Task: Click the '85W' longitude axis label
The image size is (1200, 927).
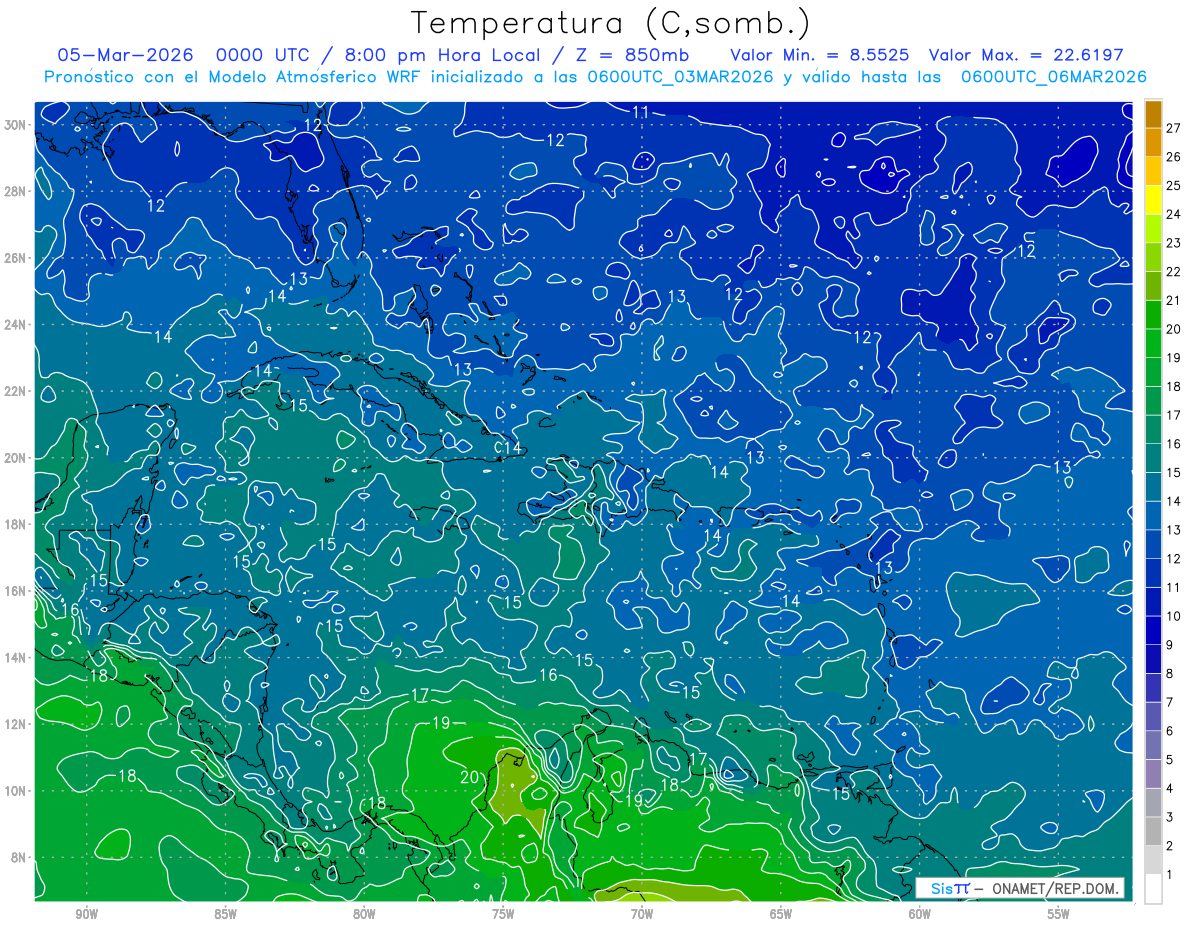Action: pos(225,914)
